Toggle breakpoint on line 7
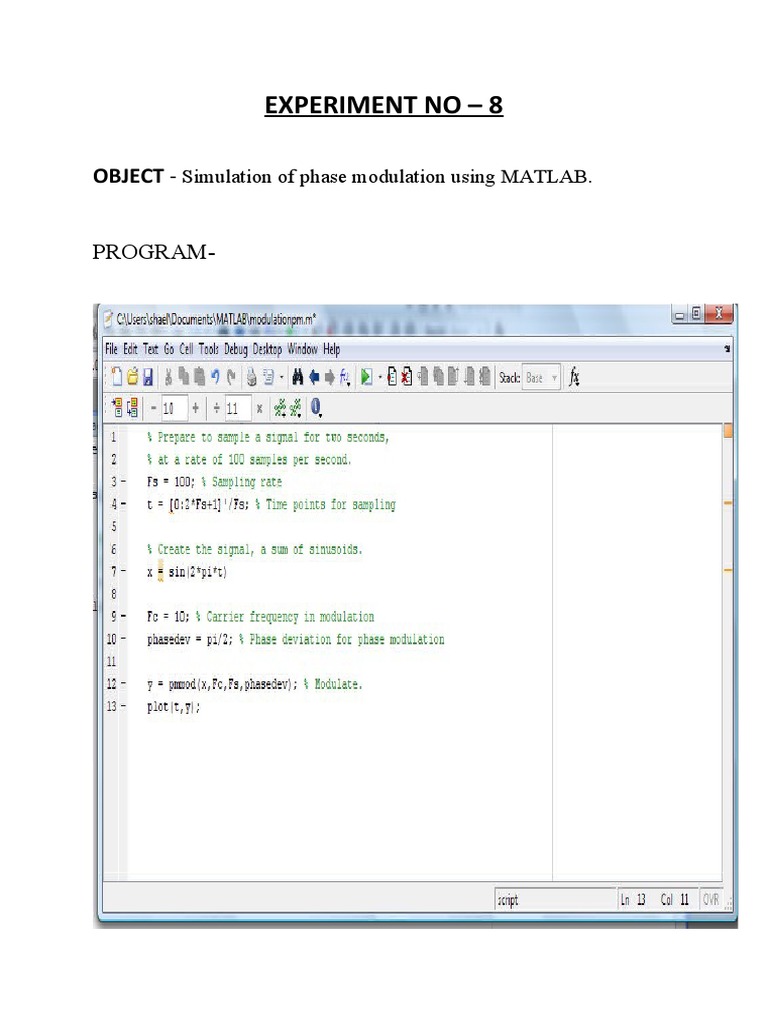768x1024 pixels. pos(123,571)
